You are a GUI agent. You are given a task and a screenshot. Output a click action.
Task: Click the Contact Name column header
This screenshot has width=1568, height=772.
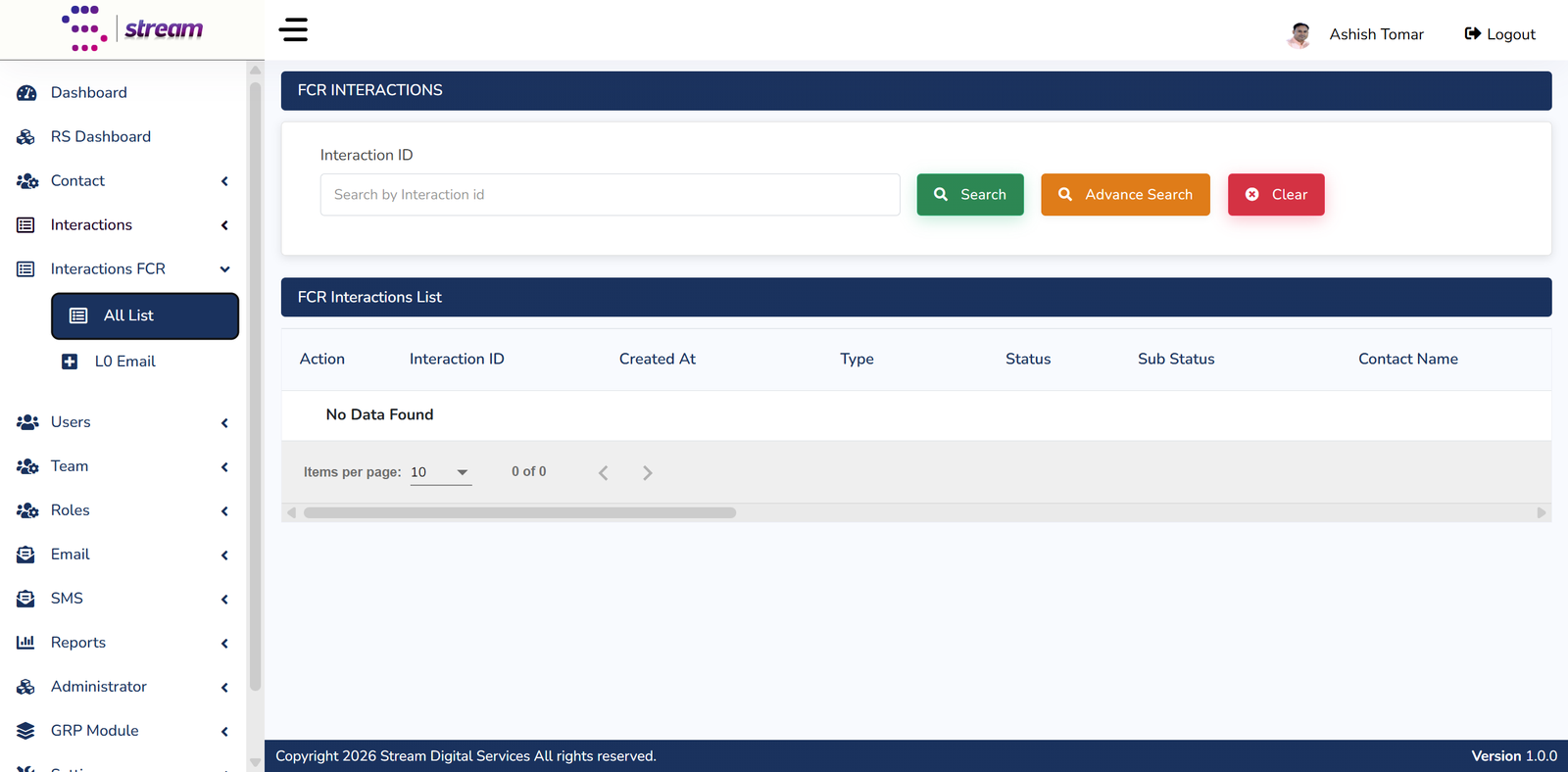(x=1408, y=360)
